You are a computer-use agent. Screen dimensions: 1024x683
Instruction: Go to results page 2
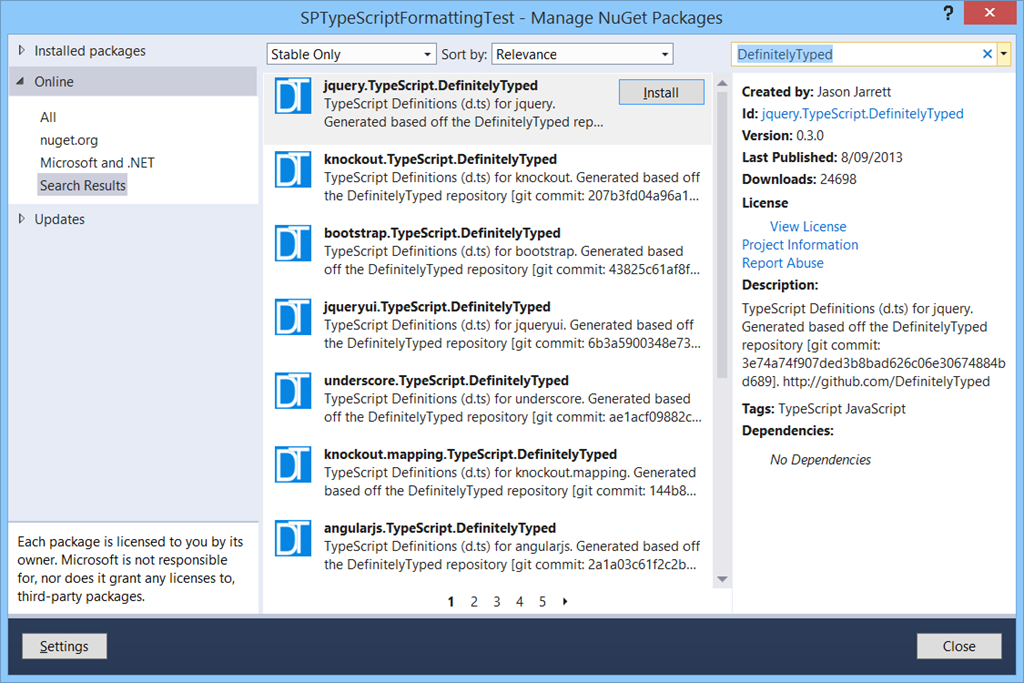tap(474, 601)
